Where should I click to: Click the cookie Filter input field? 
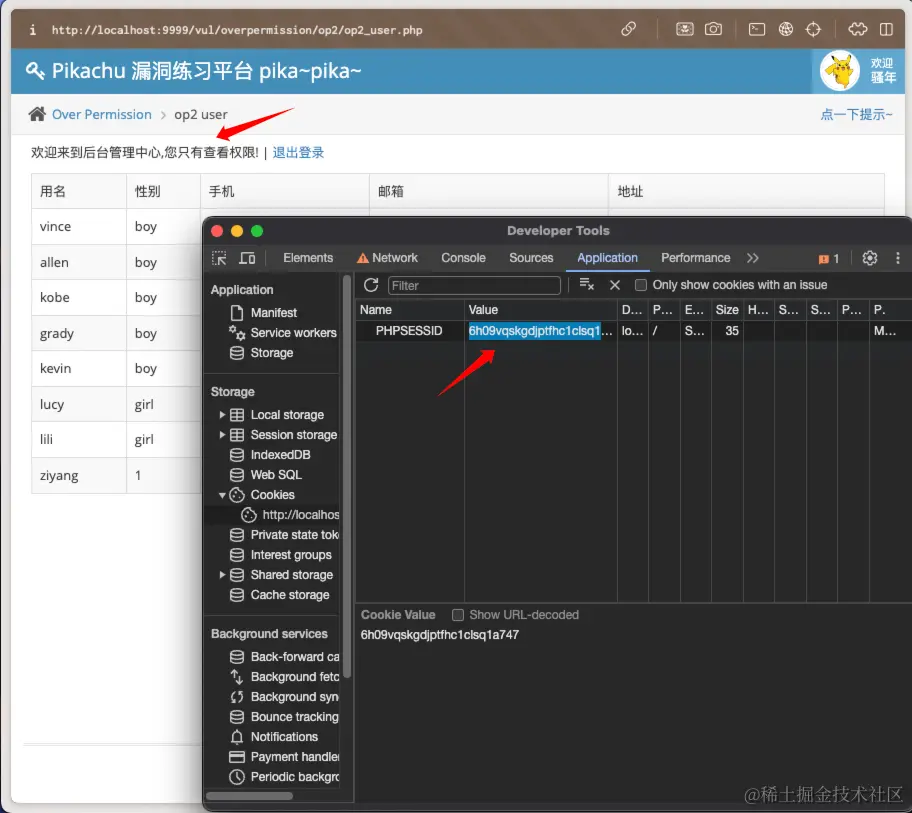coord(474,285)
